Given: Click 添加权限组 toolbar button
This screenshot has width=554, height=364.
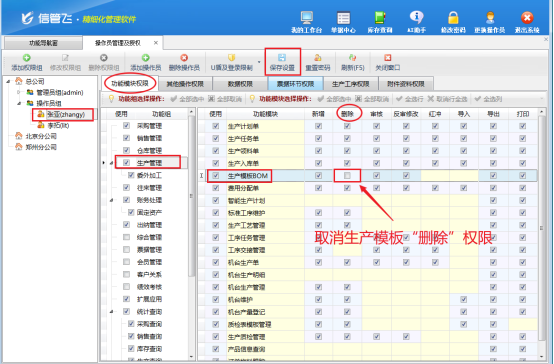Looking at the screenshot, I should click(x=26, y=63).
